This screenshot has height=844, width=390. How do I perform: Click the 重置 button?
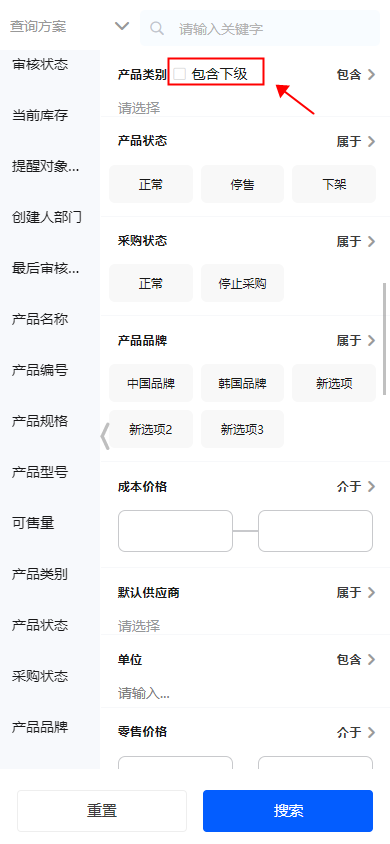click(x=102, y=811)
